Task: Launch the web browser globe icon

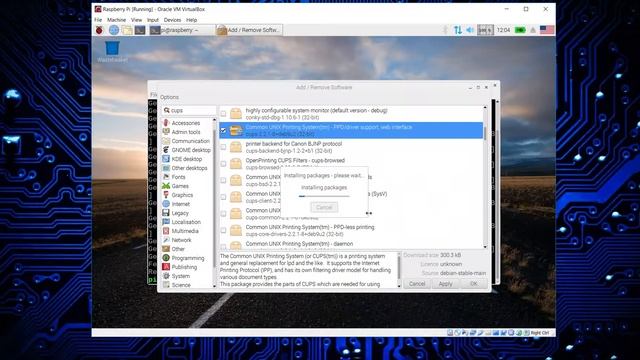Action: 114,30
